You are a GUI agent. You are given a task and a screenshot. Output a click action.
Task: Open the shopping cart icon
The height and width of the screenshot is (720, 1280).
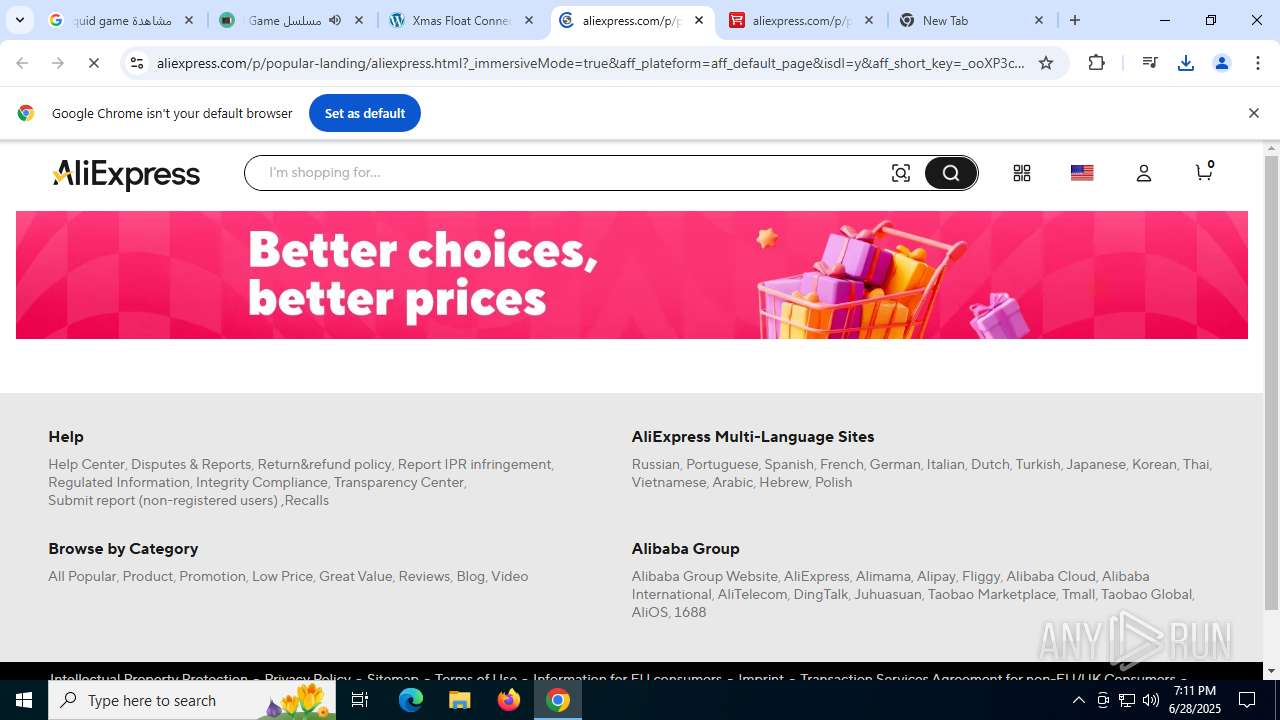(1204, 171)
